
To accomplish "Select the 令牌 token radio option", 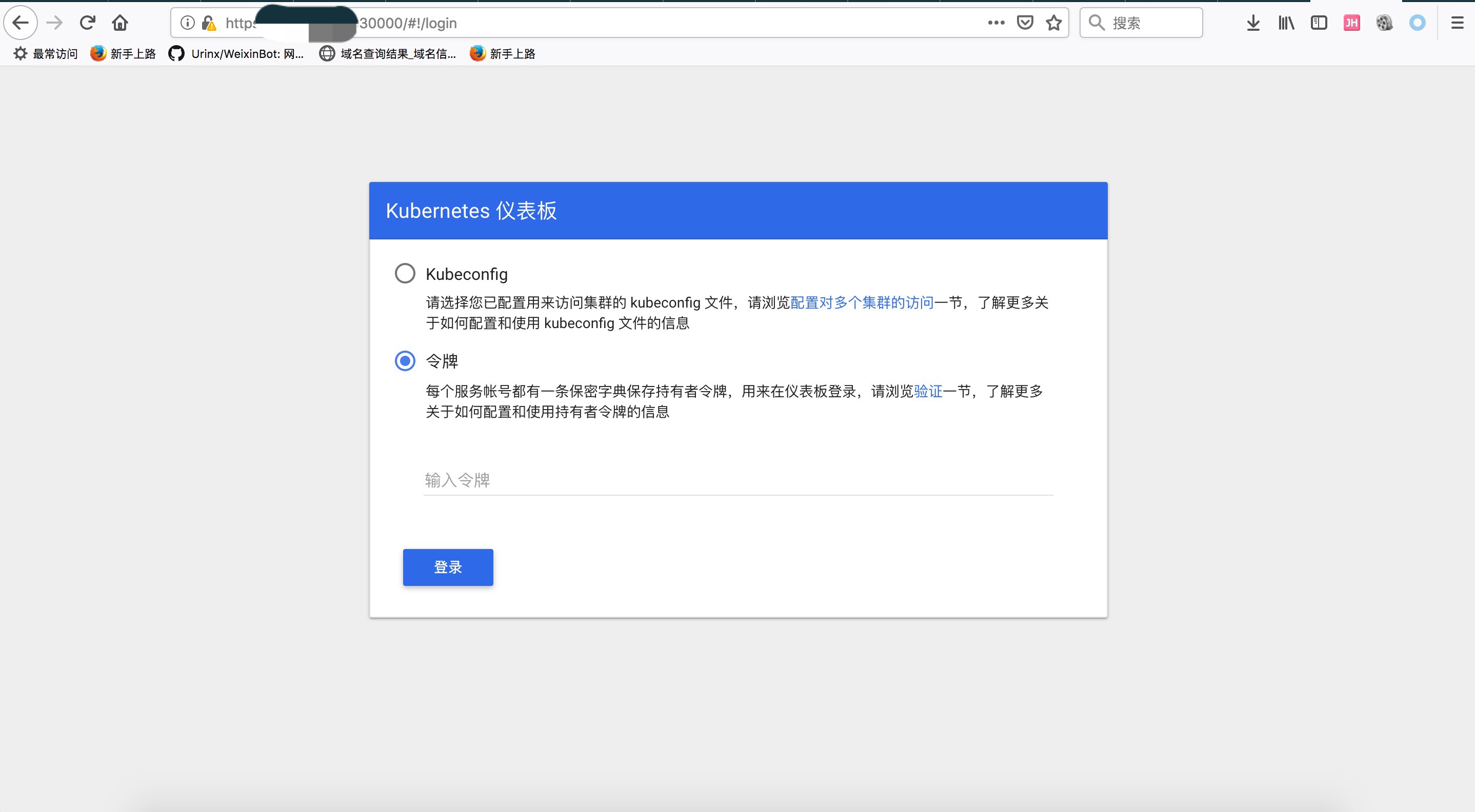I will click(x=405, y=361).
